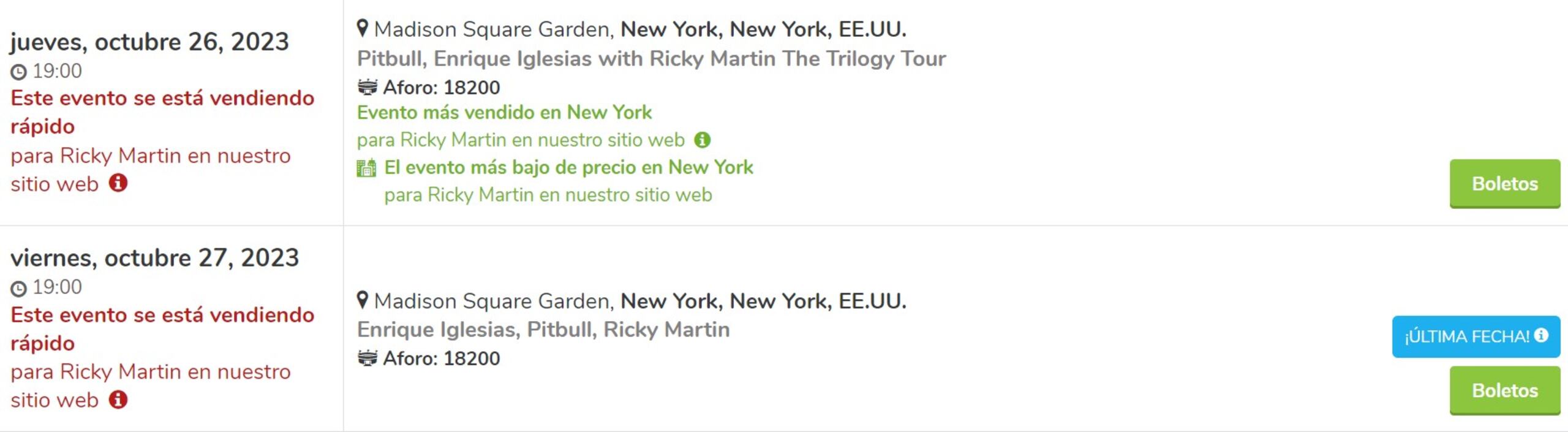The height and width of the screenshot is (432, 1568).
Task: Click green info icon beside best-selling event note
Action: point(703,140)
